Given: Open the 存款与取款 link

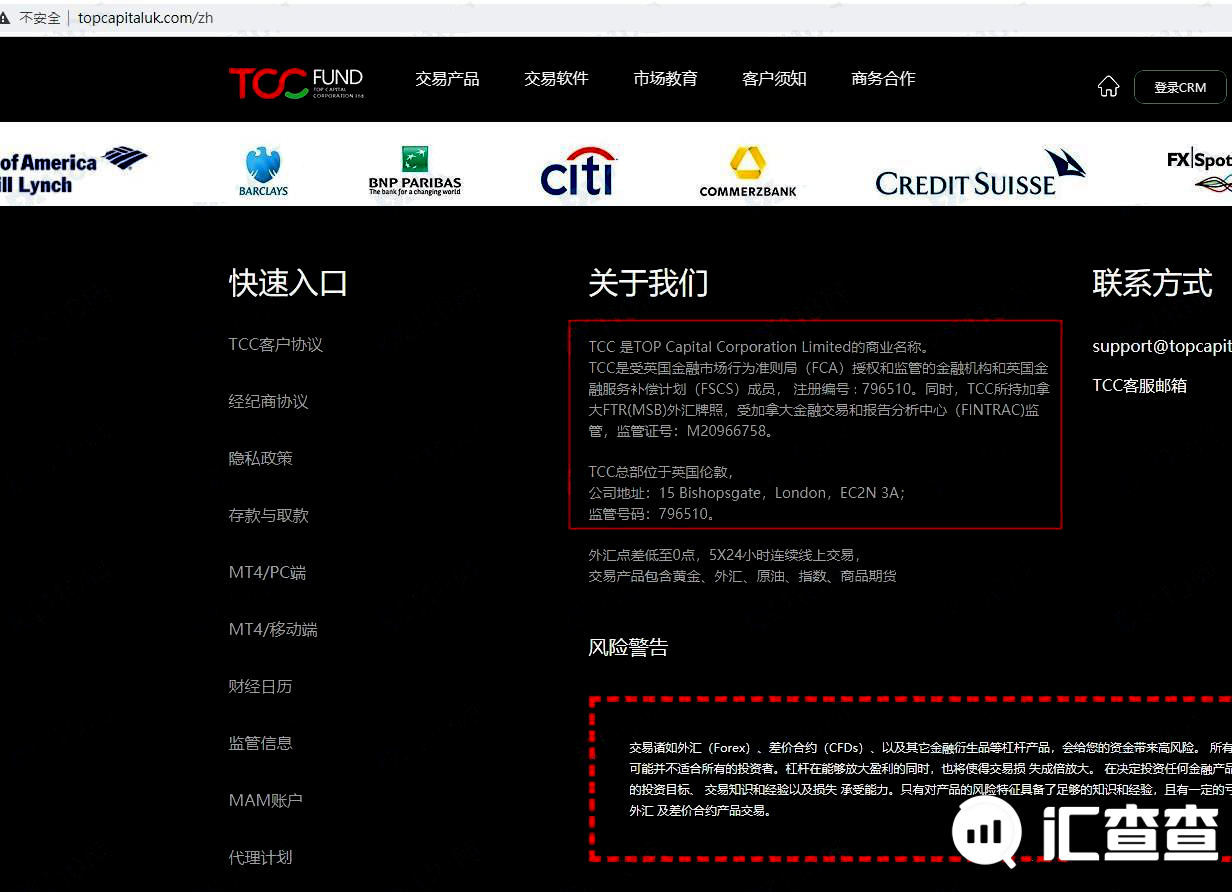Looking at the screenshot, I should (x=268, y=515).
